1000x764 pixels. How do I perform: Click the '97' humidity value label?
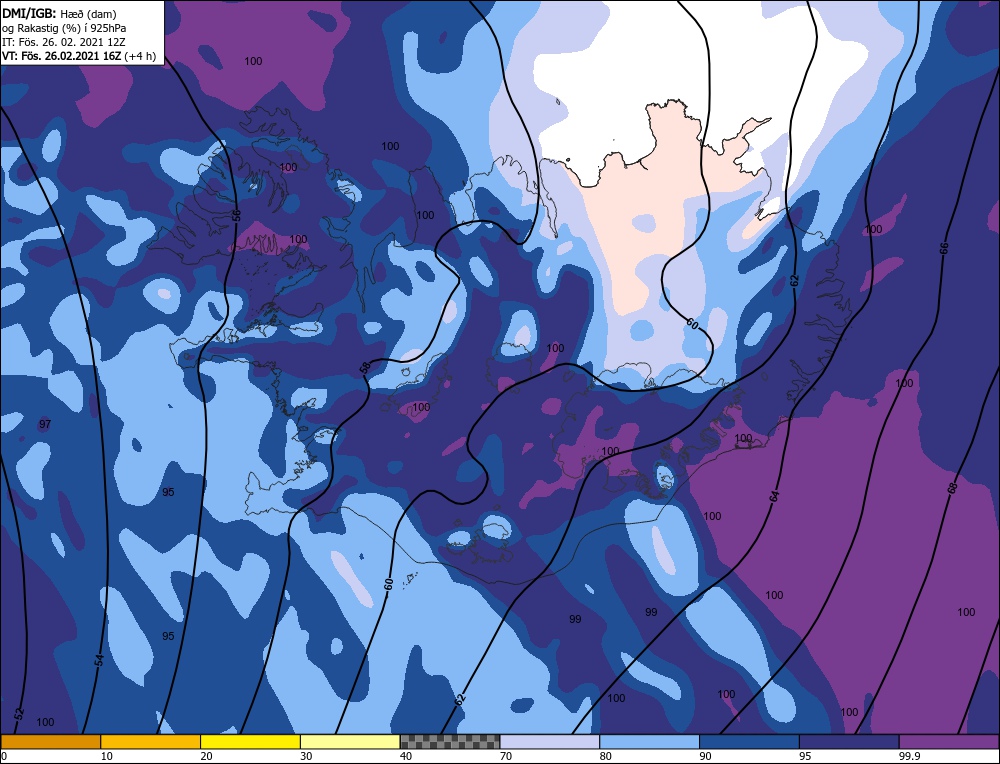(45, 424)
